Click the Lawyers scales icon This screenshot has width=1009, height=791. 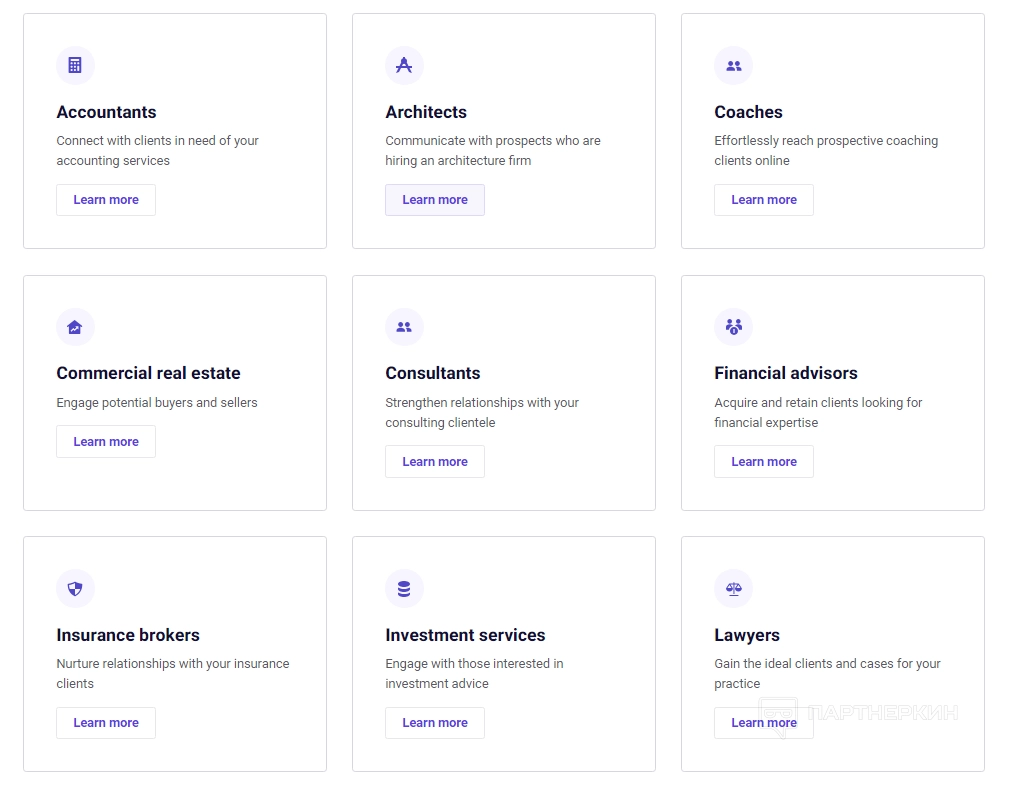[733, 589]
